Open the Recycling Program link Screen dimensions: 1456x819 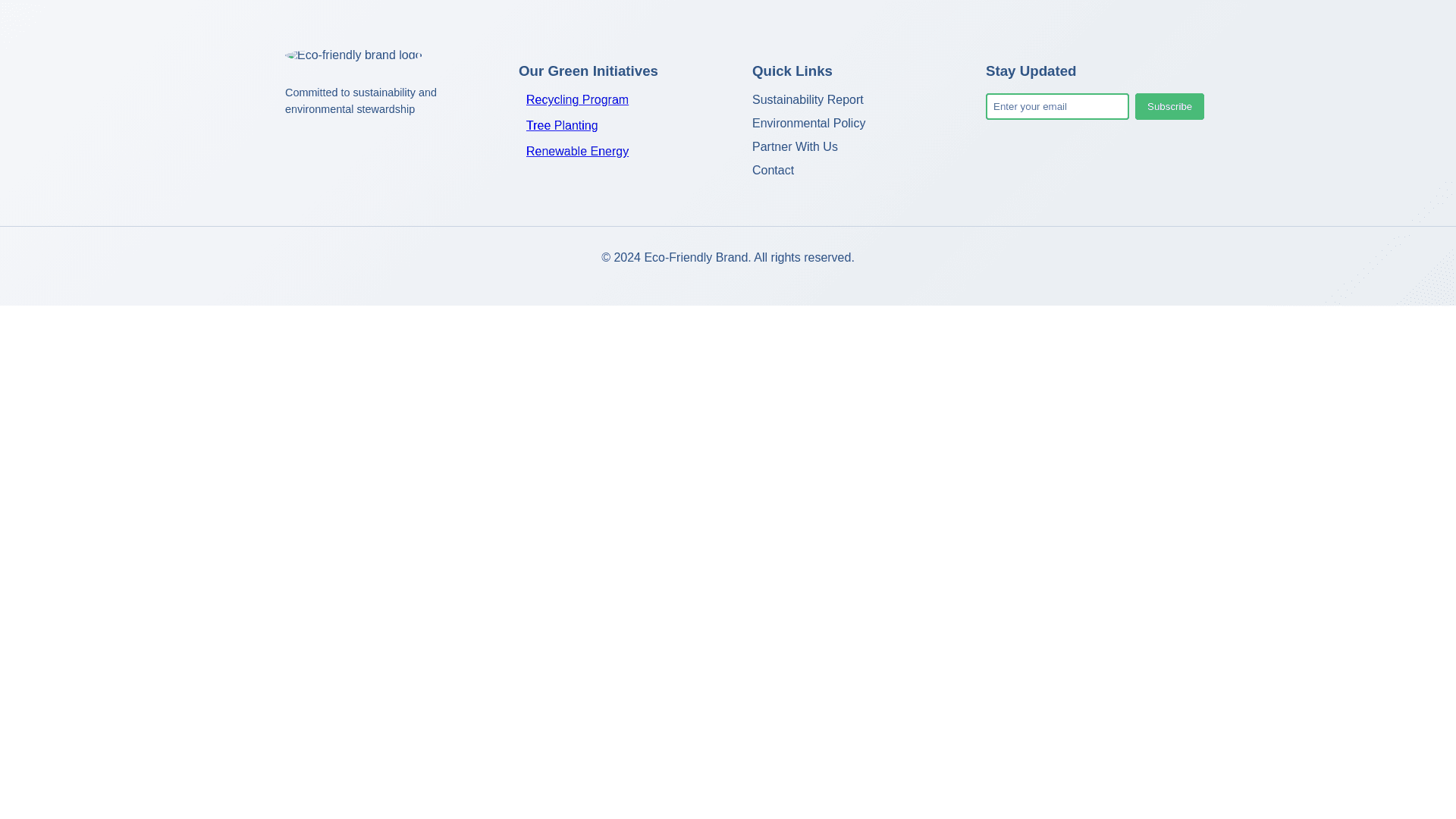(x=576, y=100)
